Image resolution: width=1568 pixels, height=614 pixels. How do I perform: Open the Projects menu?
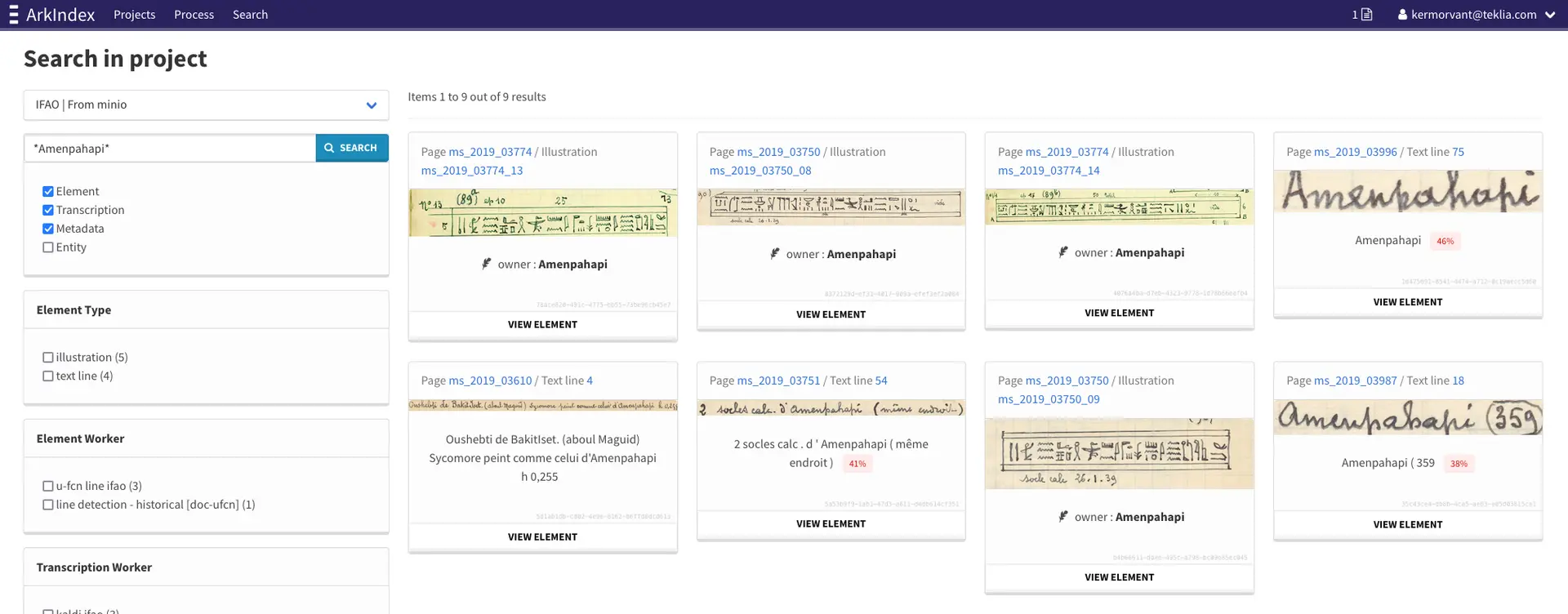click(134, 15)
